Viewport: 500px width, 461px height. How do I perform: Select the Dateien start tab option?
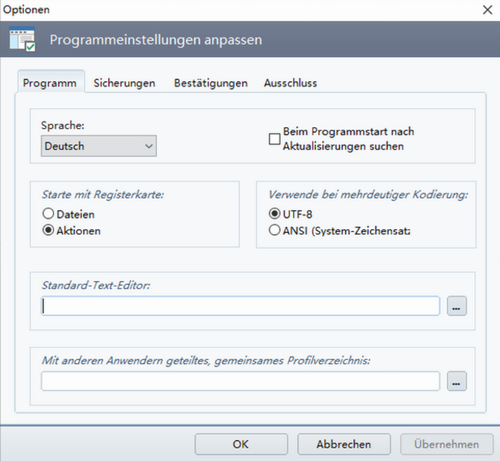tap(48, 214)
